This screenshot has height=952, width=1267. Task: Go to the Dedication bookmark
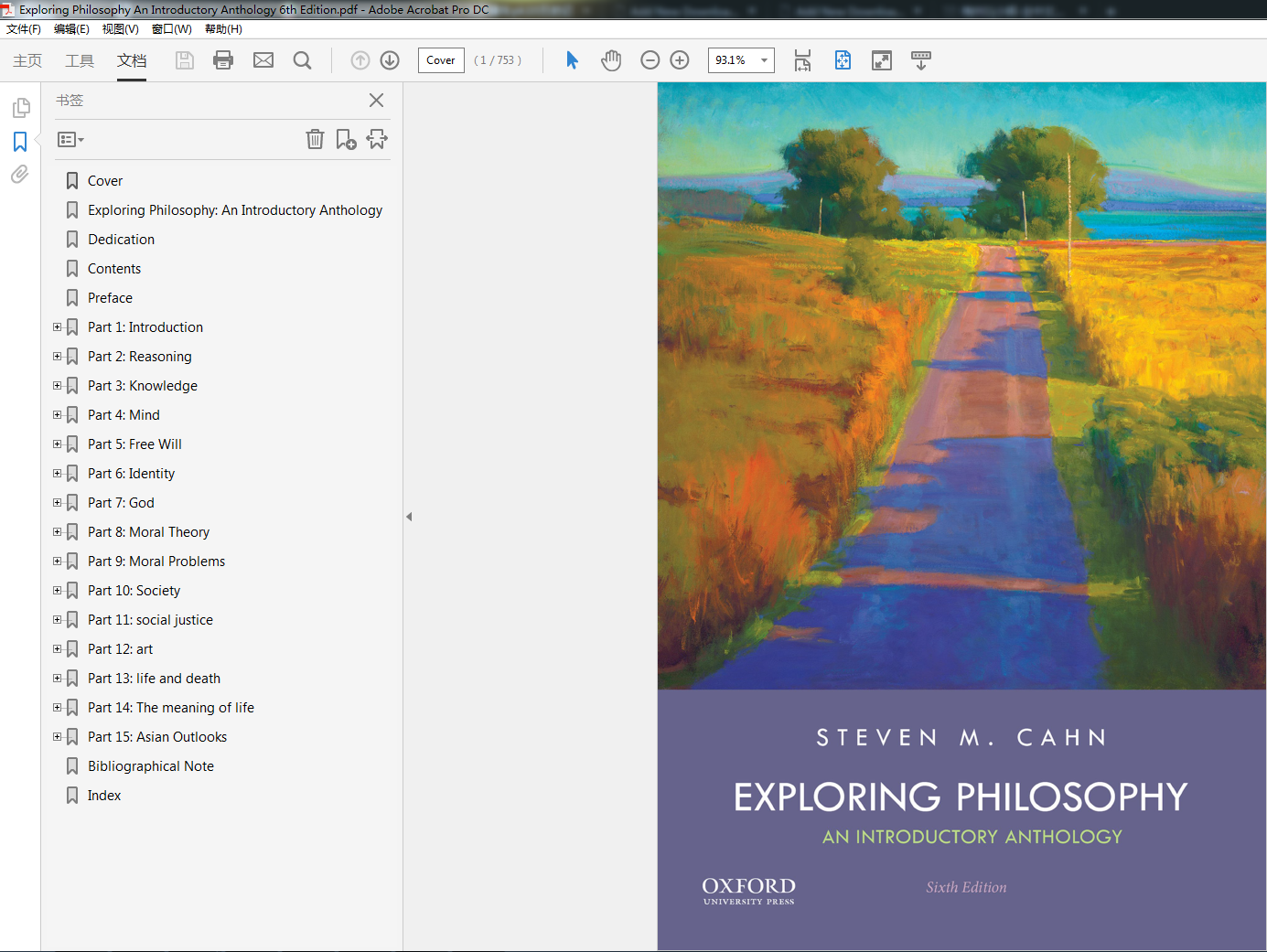pyautogui.click(x=121, y=240)
